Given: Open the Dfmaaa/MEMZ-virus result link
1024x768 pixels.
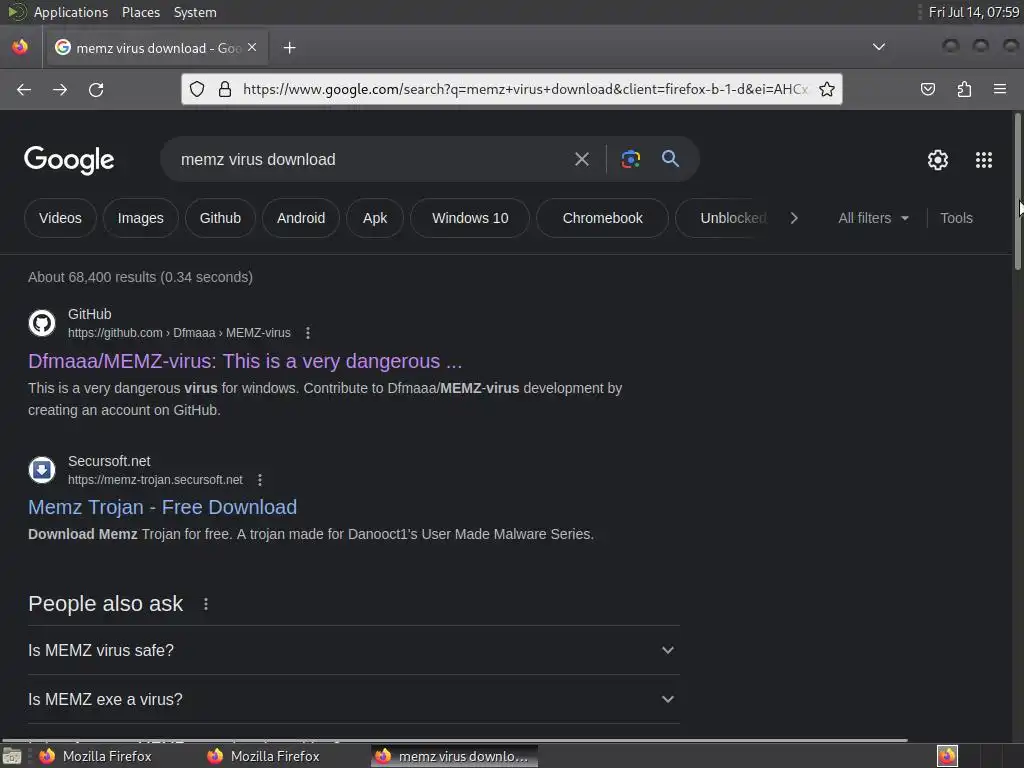Looking at the screenshot, I should pos(245,361).
